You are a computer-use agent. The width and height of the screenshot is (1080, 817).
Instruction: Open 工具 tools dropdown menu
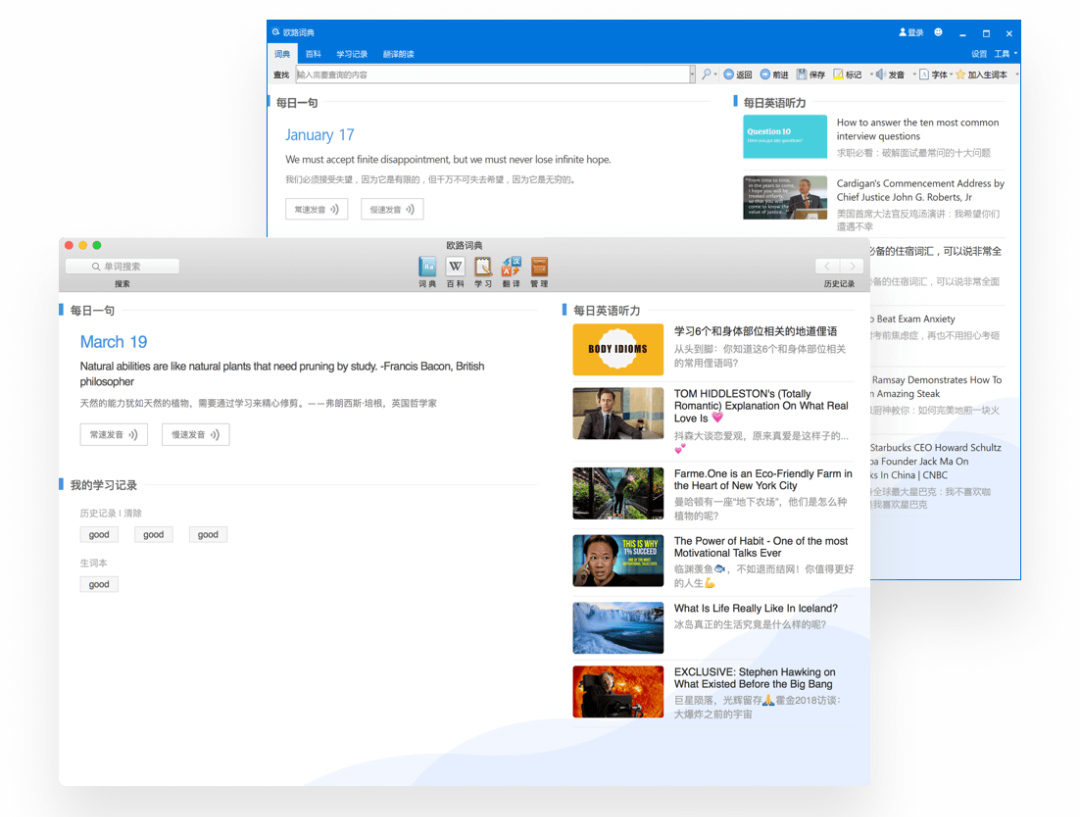tap(1005, 54)
